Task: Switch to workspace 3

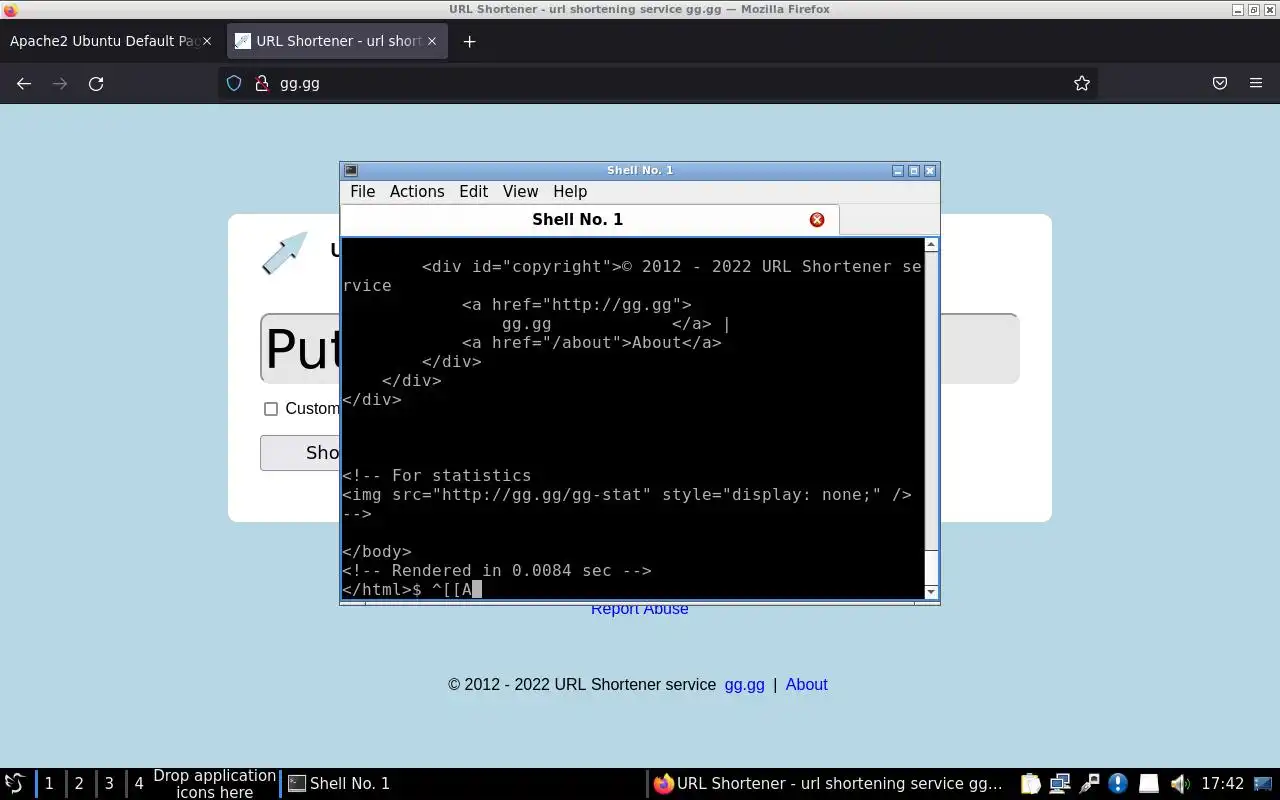Action: (x=109, y=784)
